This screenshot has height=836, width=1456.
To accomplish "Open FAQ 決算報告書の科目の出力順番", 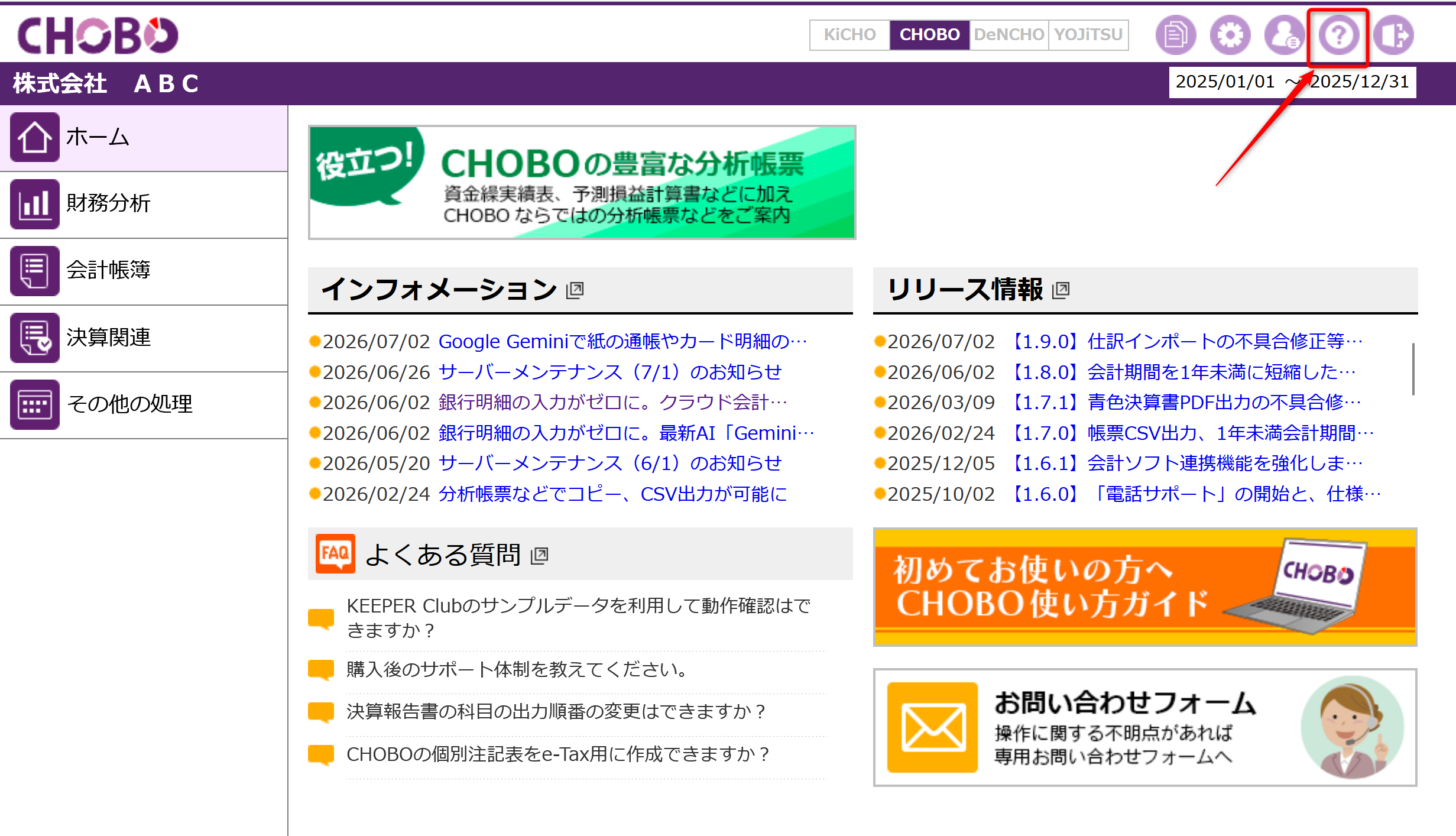I will (556, 712).
